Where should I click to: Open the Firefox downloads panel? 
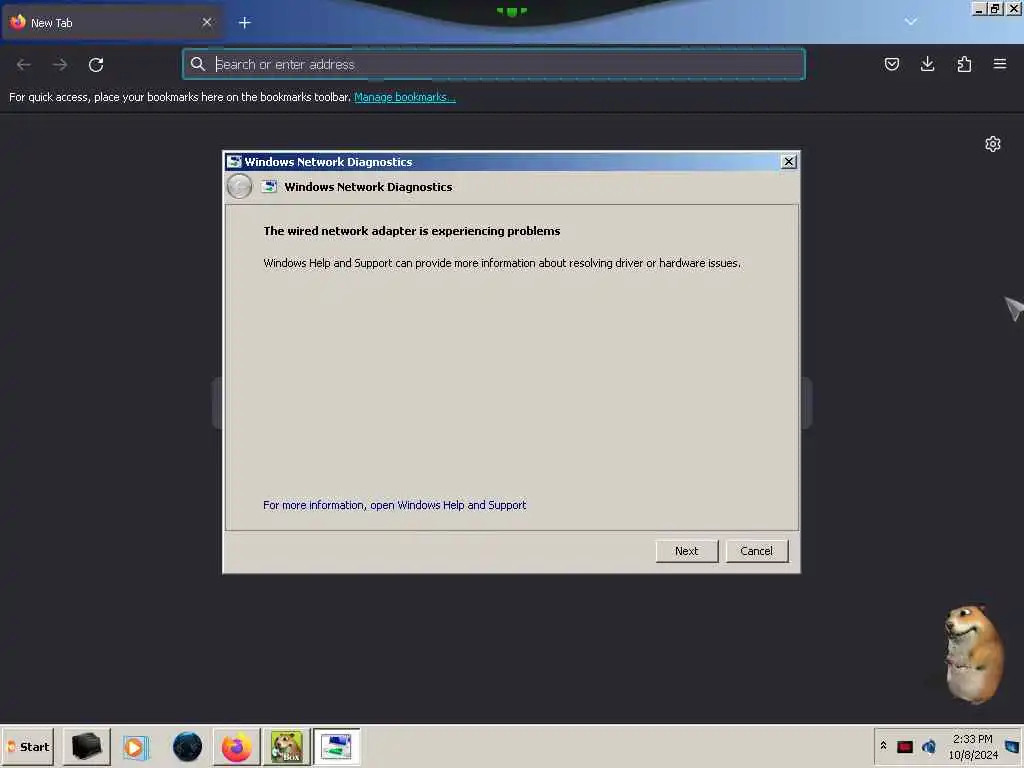[x=927, y=64]
